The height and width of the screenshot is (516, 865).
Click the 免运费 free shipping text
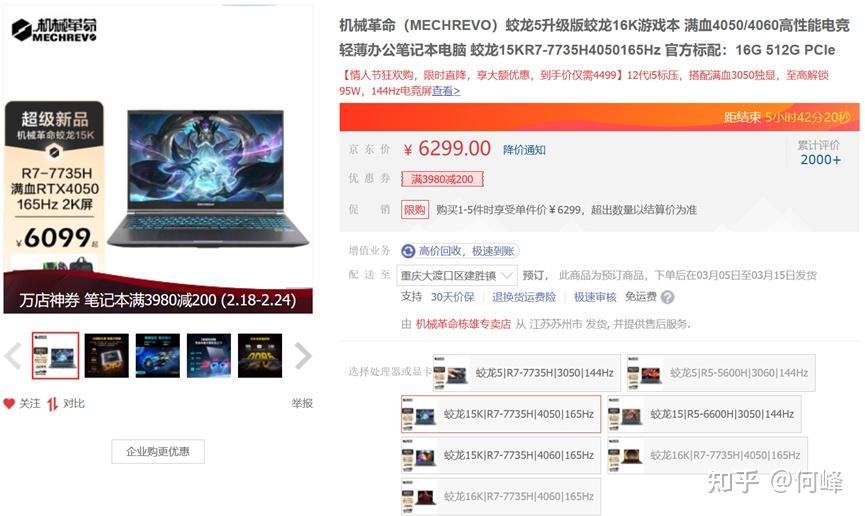640,297
